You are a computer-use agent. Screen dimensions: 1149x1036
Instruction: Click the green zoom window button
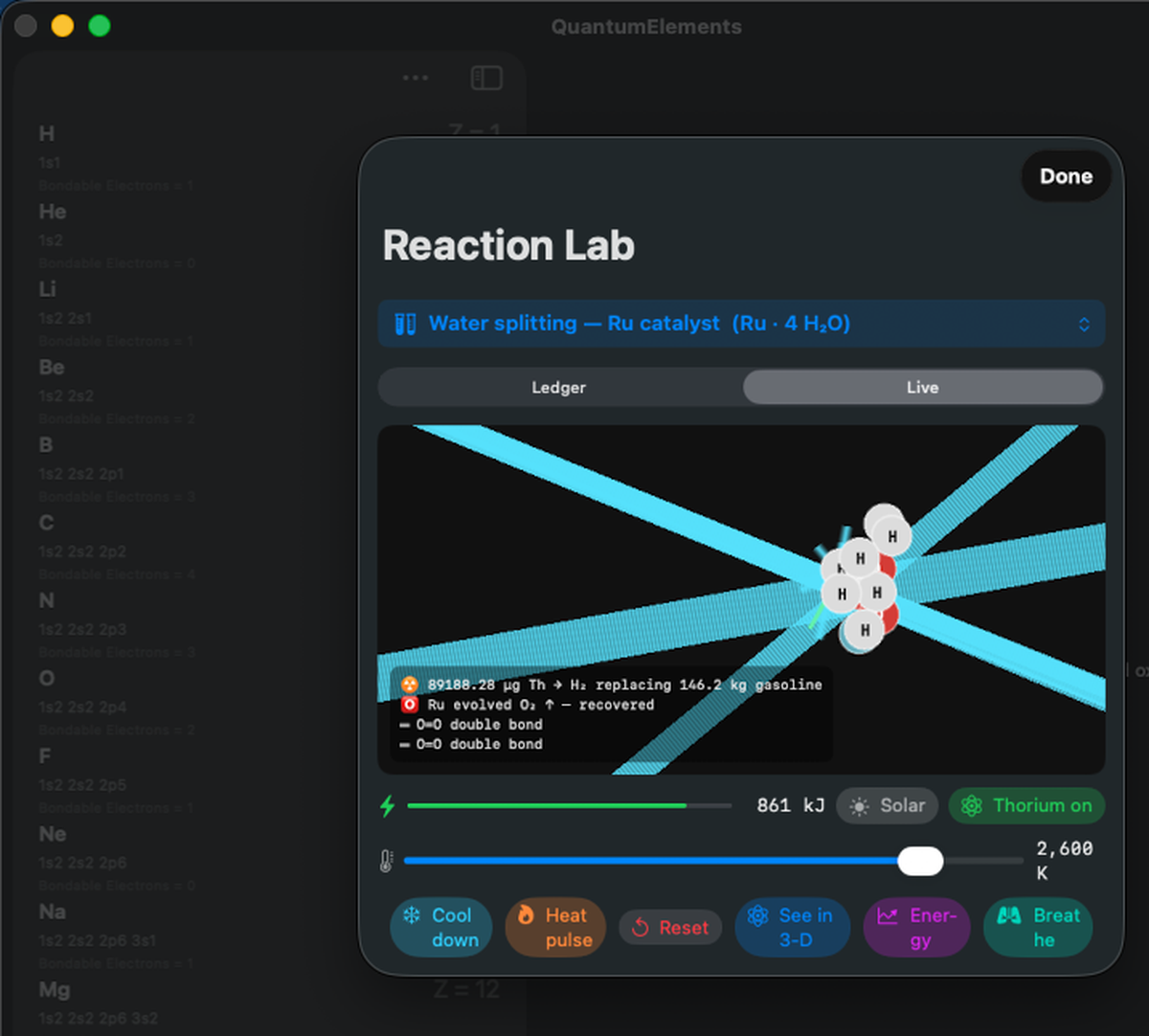click(x=100, y=26)
